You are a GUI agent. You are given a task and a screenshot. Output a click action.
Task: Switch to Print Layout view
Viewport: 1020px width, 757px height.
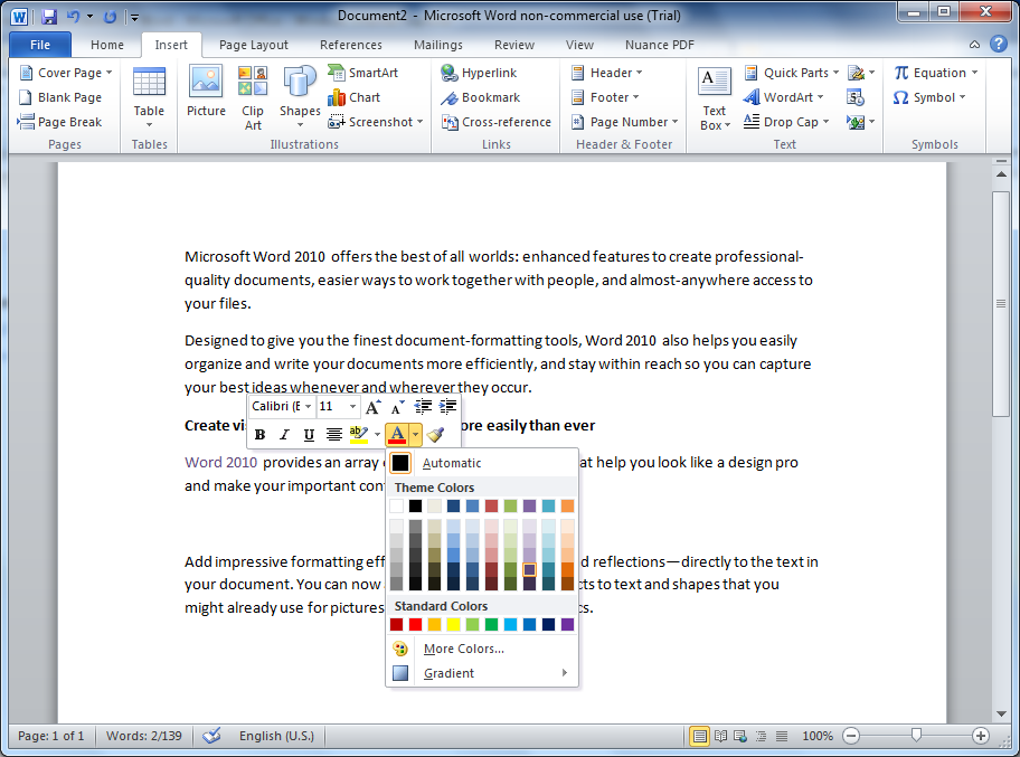pos(699,736)
